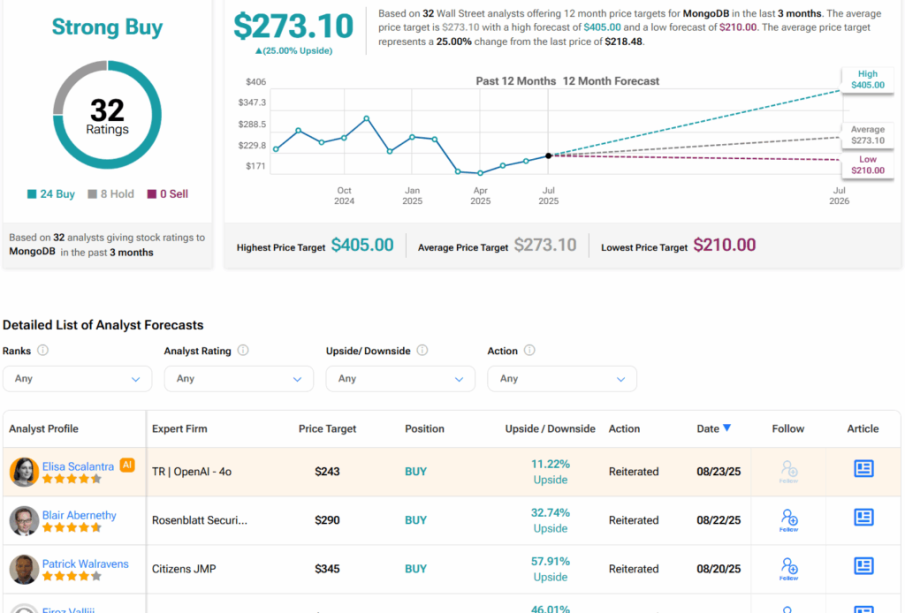This screenshot has width=905, height=613.
Task: Follow analyst Patrick Walravens
Action: [x=788, y=569]
